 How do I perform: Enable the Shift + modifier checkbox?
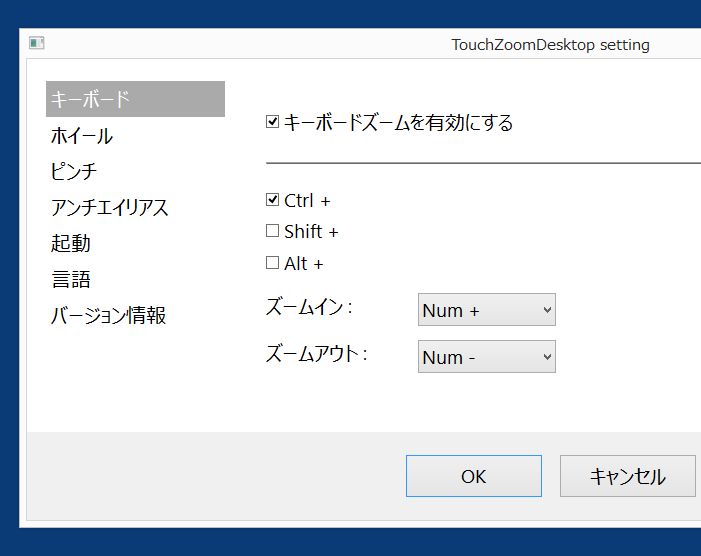(272, 231)
